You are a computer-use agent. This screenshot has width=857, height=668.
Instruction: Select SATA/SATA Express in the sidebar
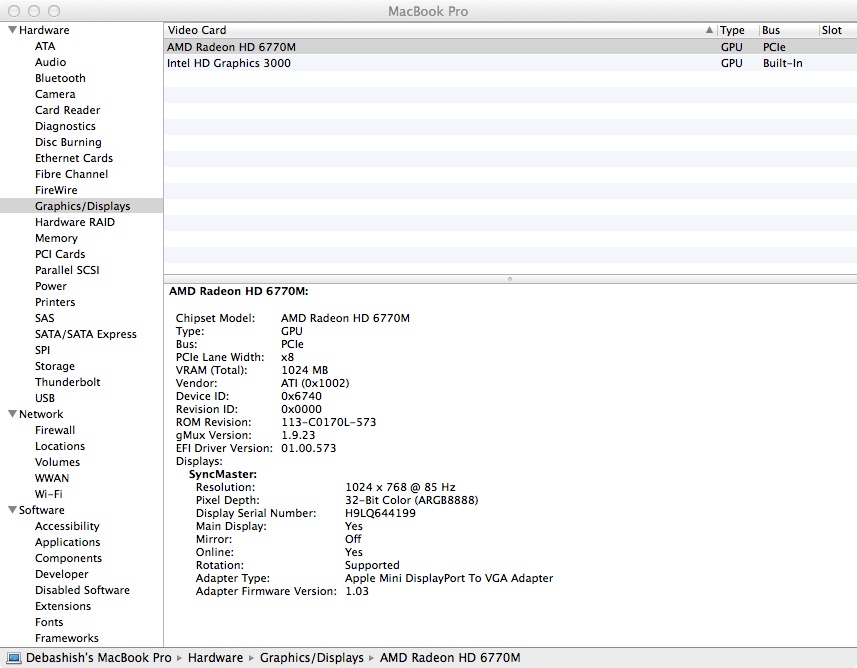pyautogui.click(x=86, y=334)
